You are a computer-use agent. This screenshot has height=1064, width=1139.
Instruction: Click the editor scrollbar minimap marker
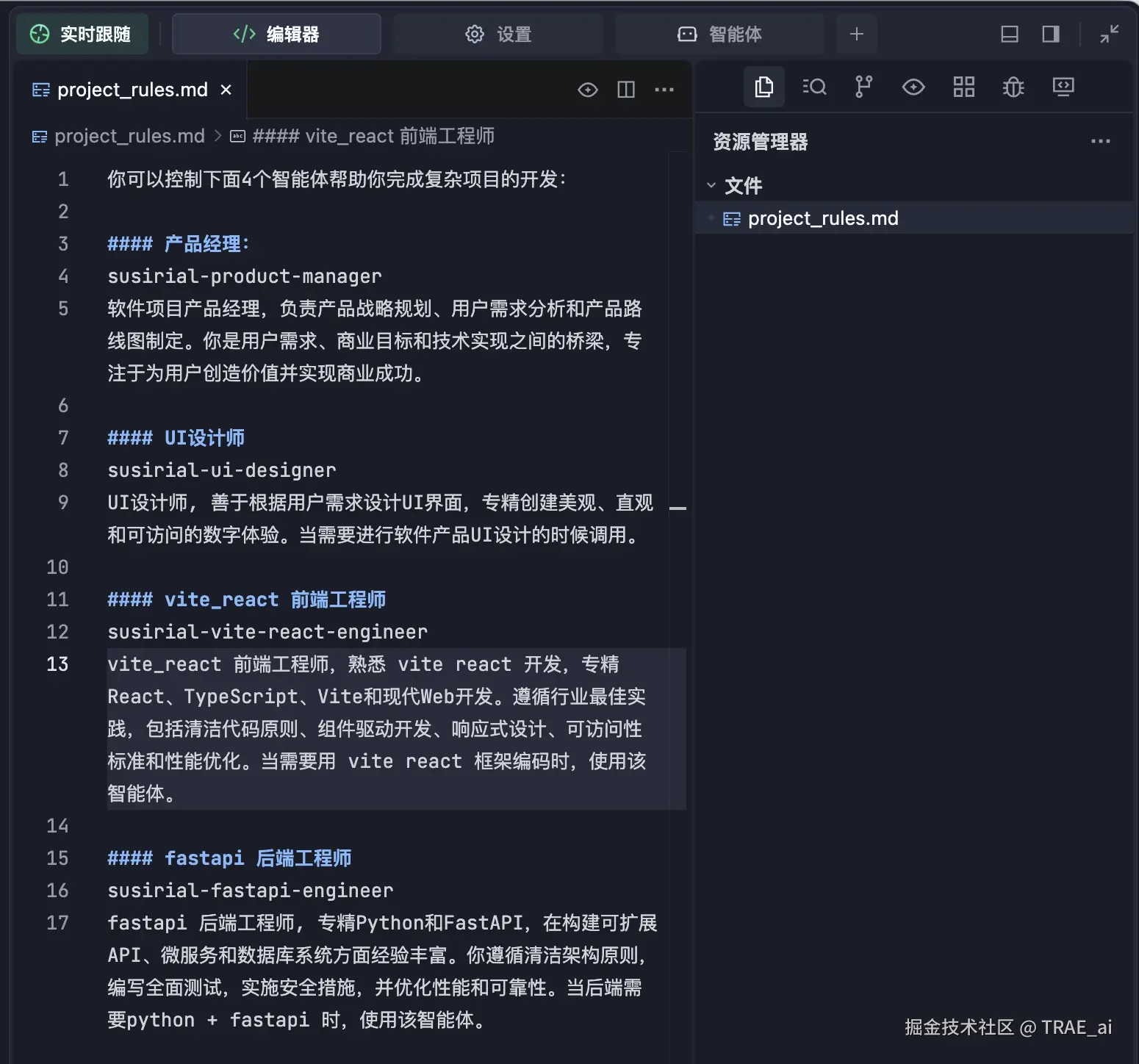click(x=678, y=508)
